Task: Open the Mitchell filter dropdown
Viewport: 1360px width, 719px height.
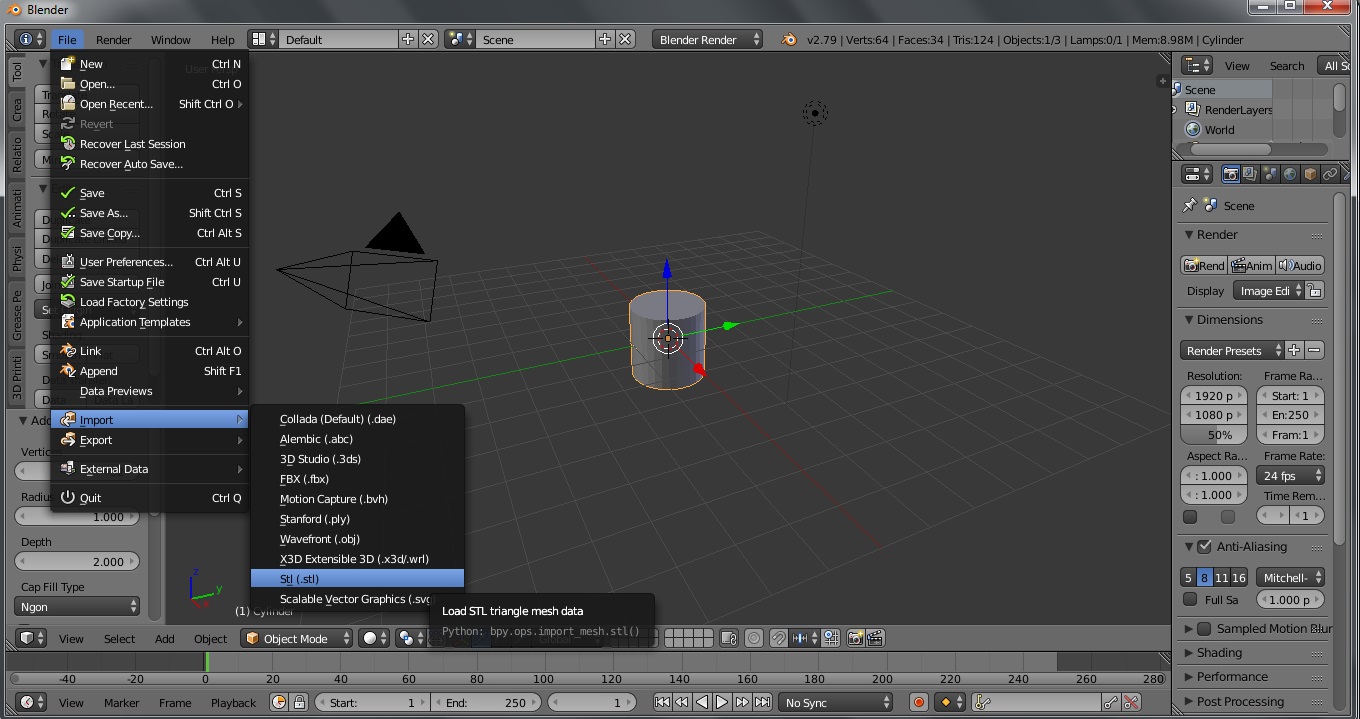Action: pyautogui.click(x=1290, y=577)
